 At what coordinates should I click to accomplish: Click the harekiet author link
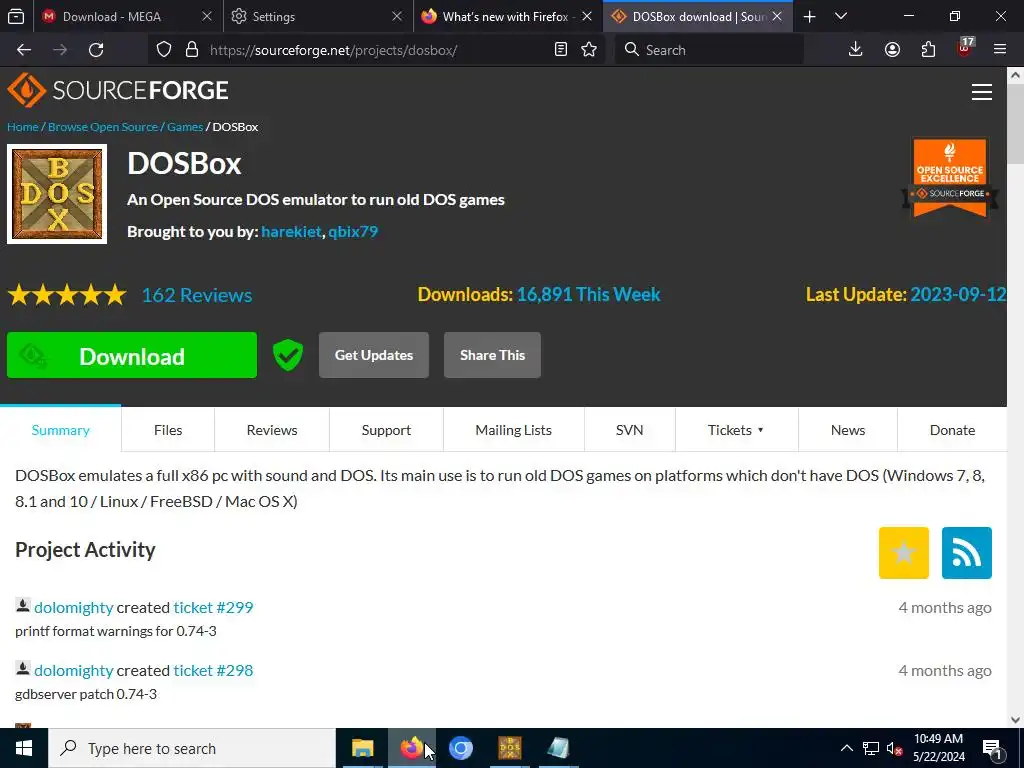tap(291, 231)
